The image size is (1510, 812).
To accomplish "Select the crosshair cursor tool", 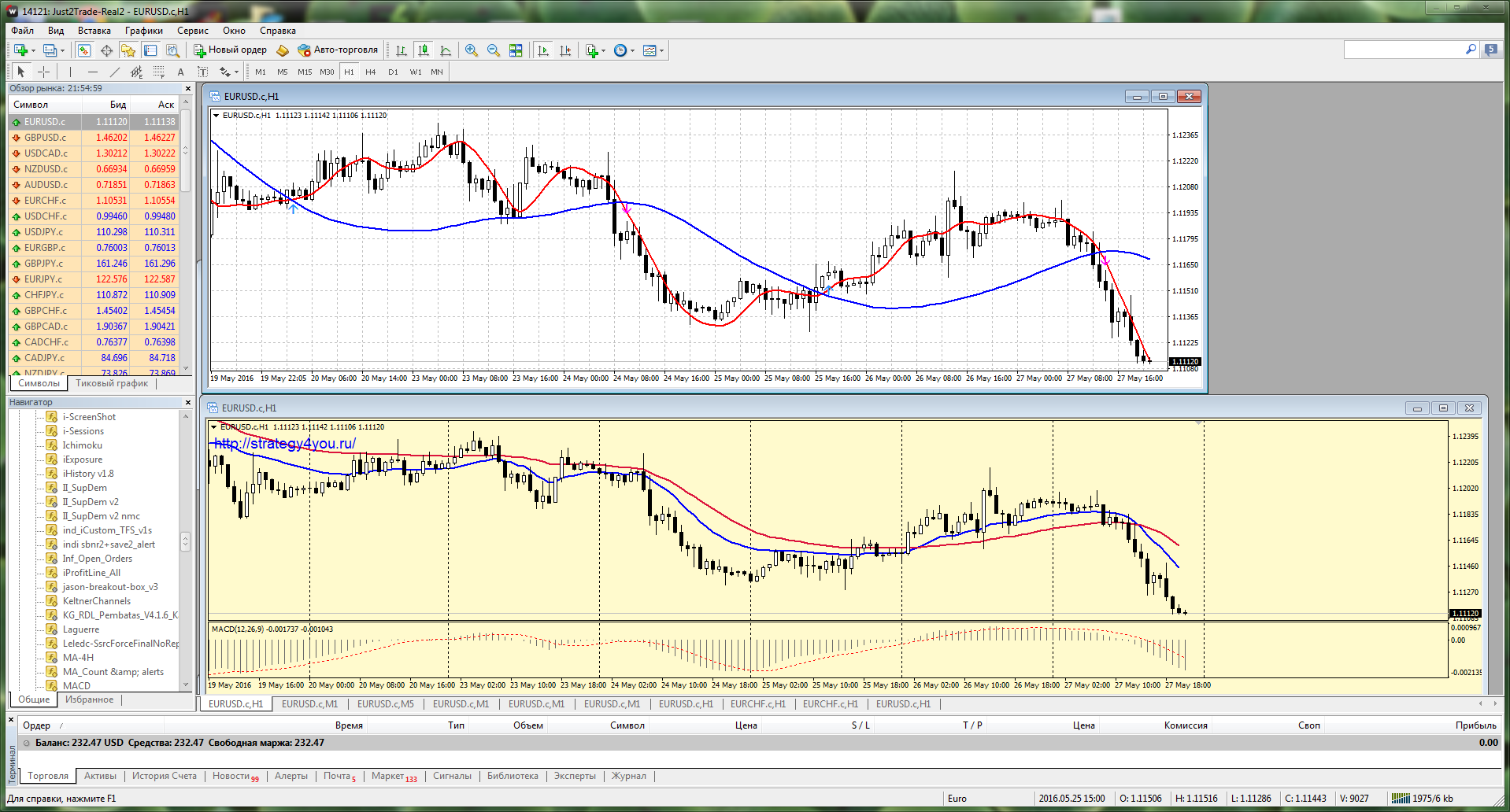I will pyautogui.click(x=43, y=72).
